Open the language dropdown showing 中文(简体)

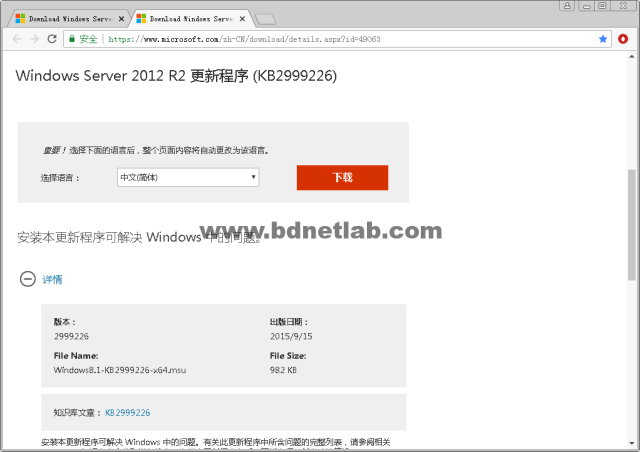click(188, 177)
